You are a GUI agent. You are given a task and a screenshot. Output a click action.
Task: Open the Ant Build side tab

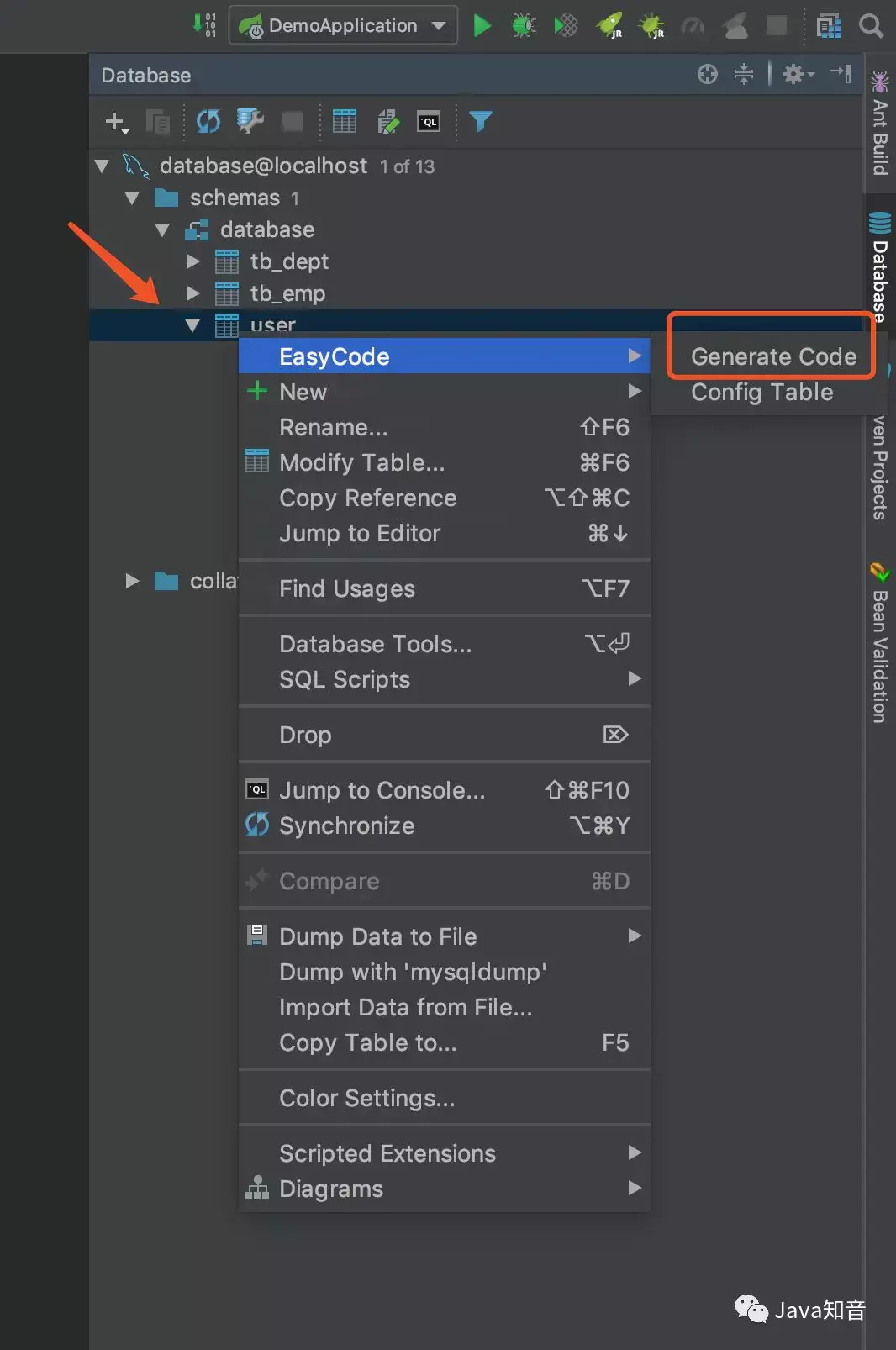tap(880, 126)
